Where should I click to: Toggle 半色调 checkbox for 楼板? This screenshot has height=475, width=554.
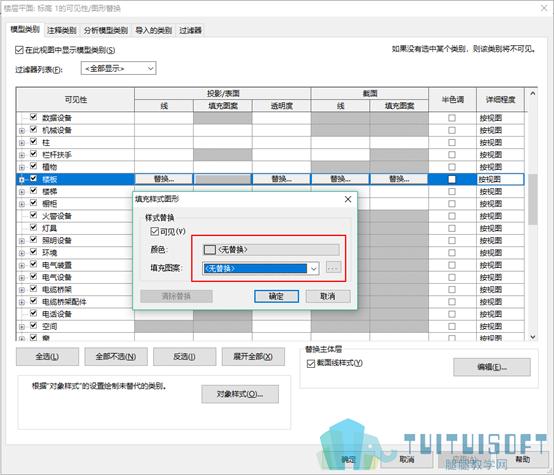click(x=452, y=179)
